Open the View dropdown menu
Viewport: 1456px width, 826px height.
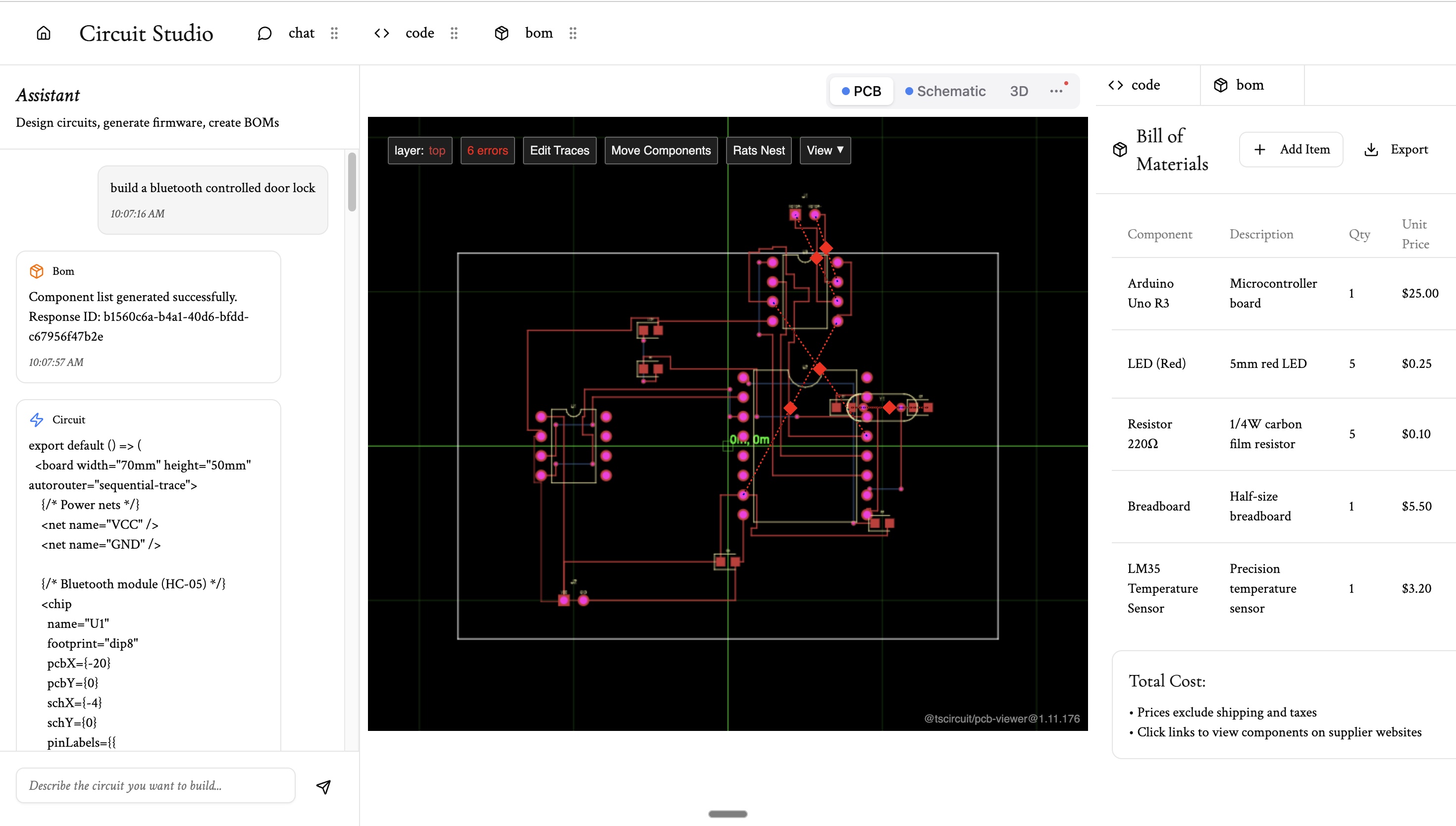coord(825,151)
